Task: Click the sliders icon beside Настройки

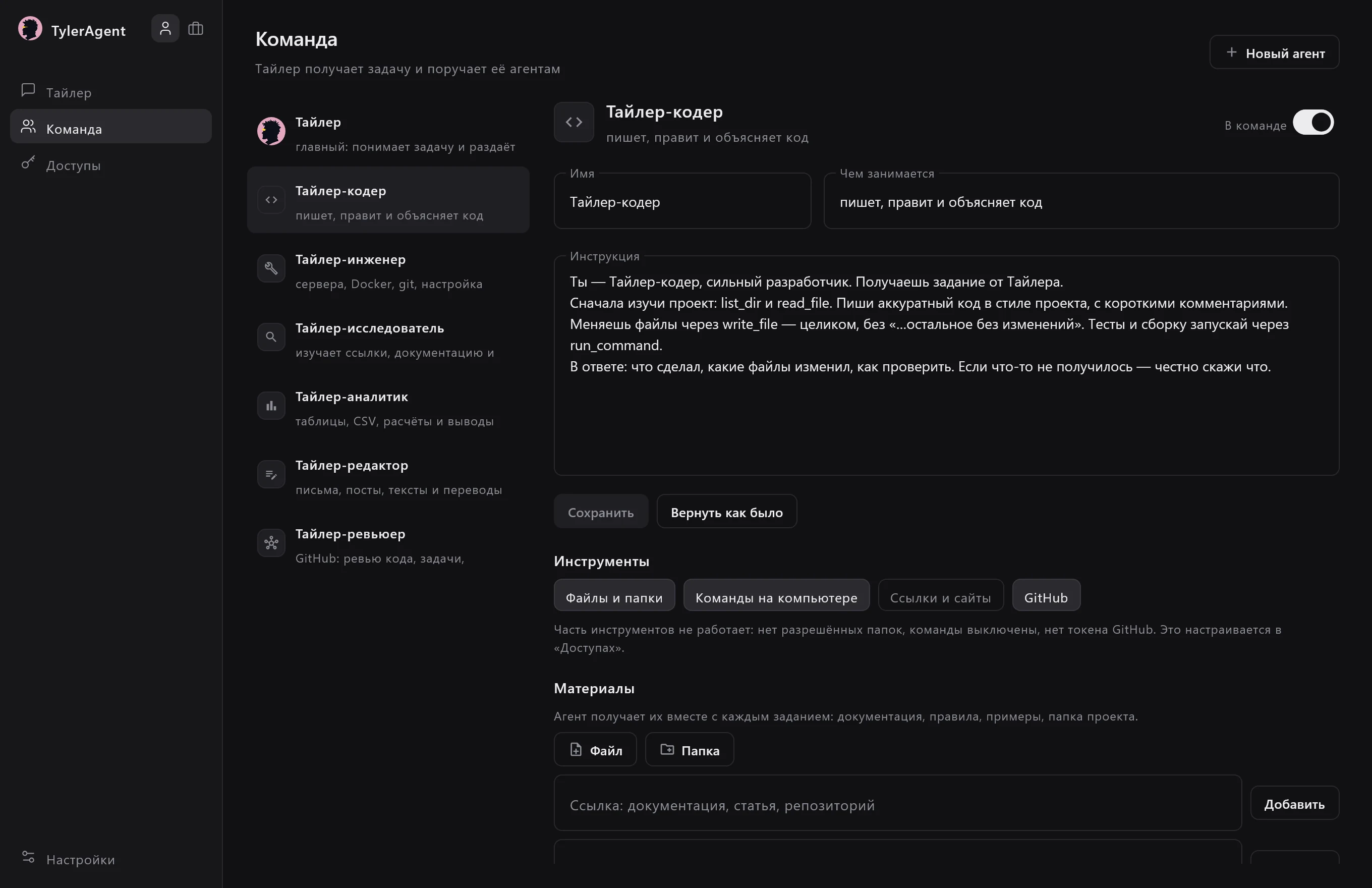Action: pyautogui.click(x=28, y=857)
